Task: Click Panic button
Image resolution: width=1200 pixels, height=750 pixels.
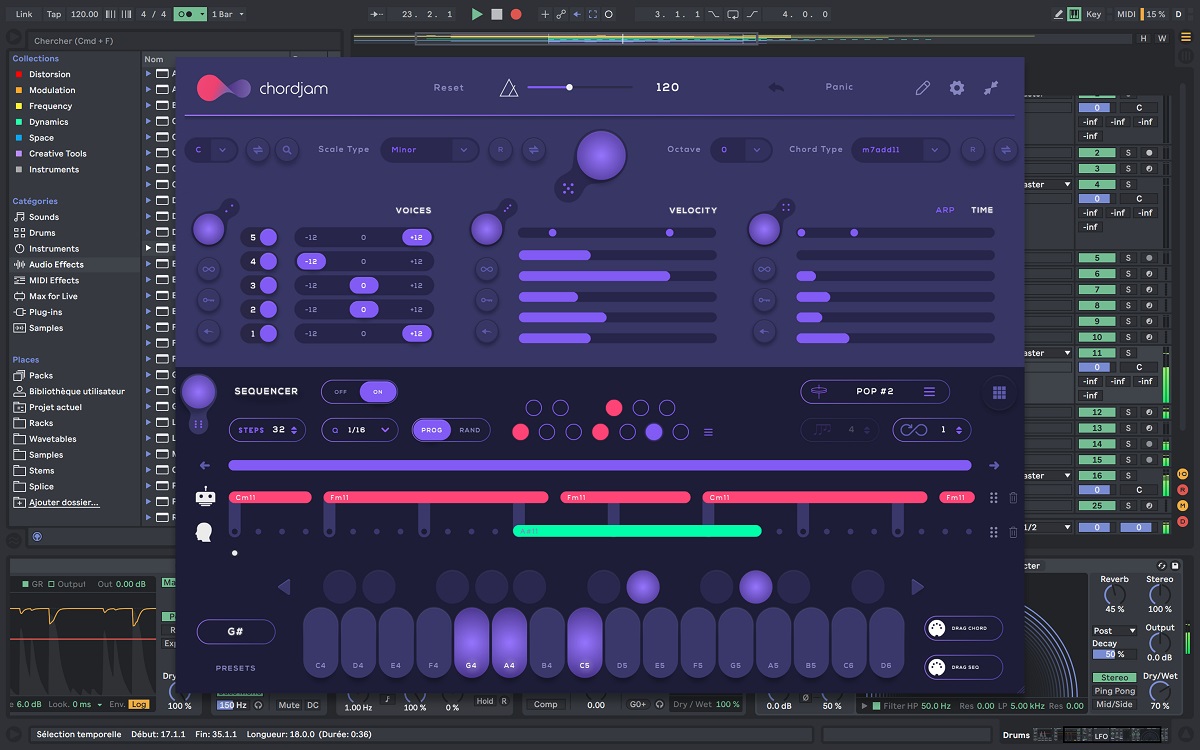Action: [x=839, y=87]
